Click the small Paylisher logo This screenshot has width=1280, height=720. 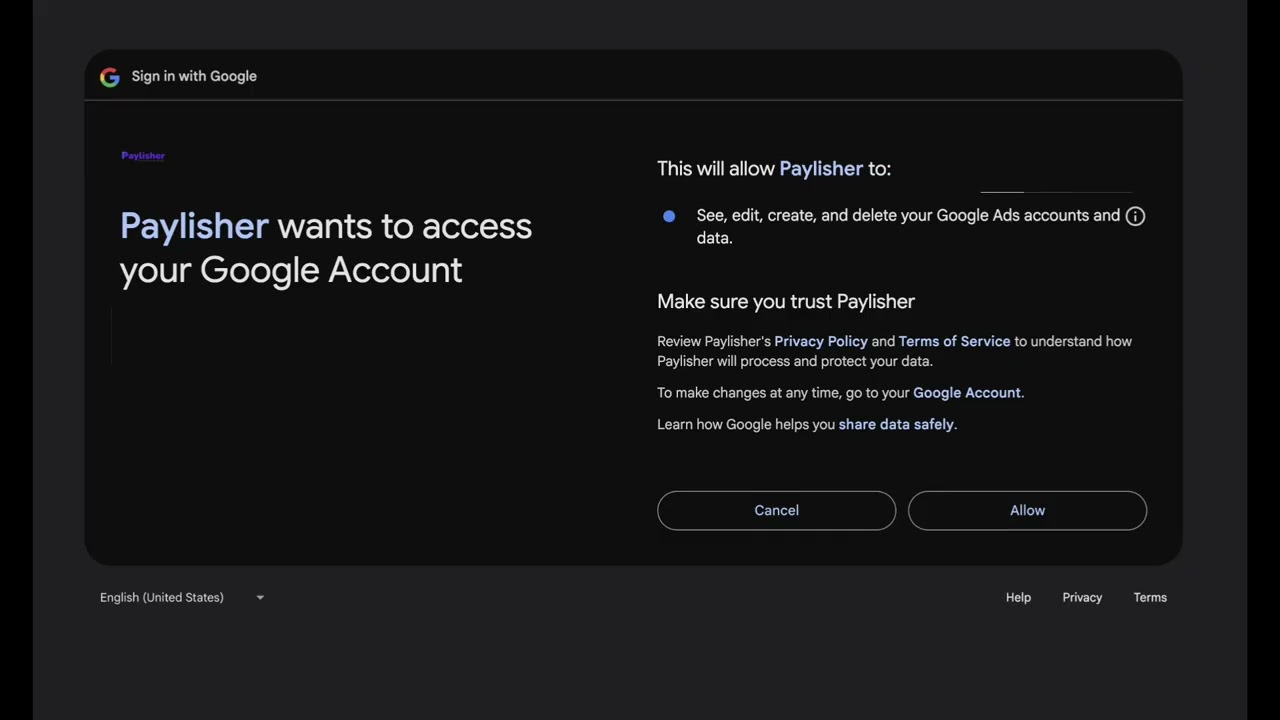pos(143,156)
